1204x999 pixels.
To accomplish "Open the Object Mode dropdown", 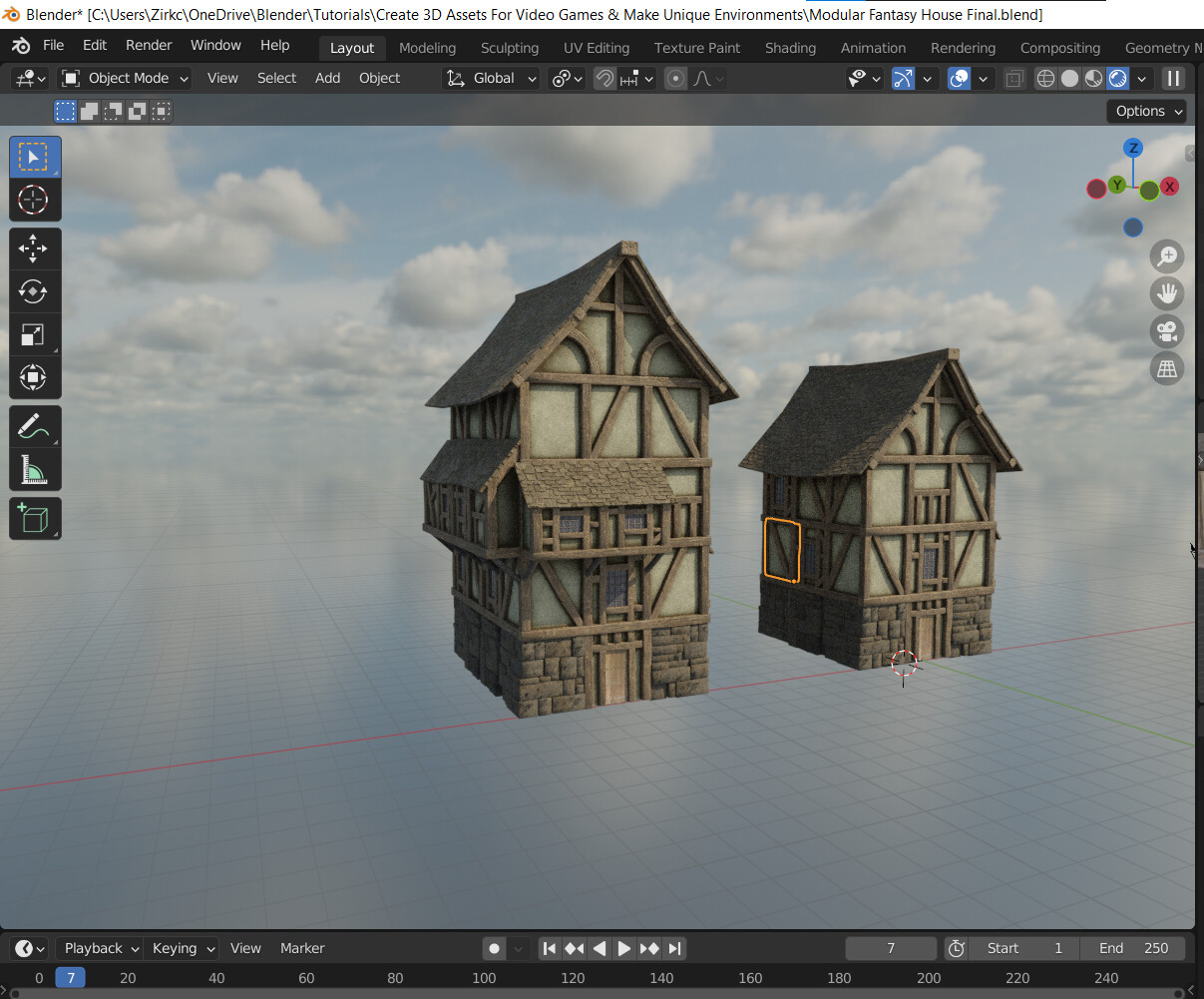I will [125, 78].
